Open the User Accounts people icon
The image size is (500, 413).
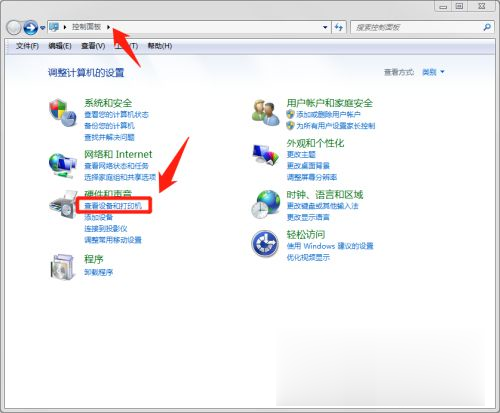point(266,113)
